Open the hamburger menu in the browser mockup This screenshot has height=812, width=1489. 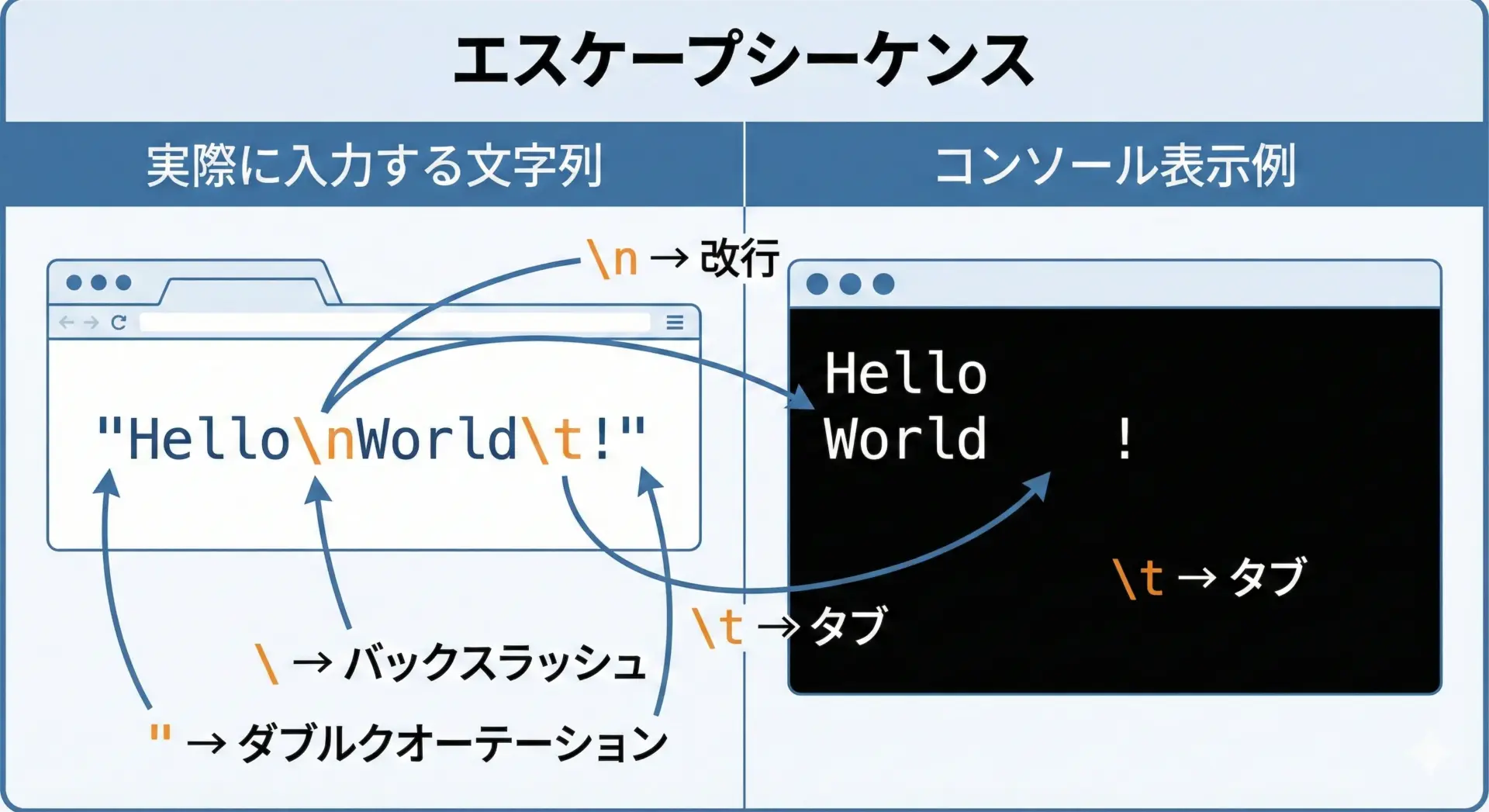pyautogui.click(x=675, y=322)
